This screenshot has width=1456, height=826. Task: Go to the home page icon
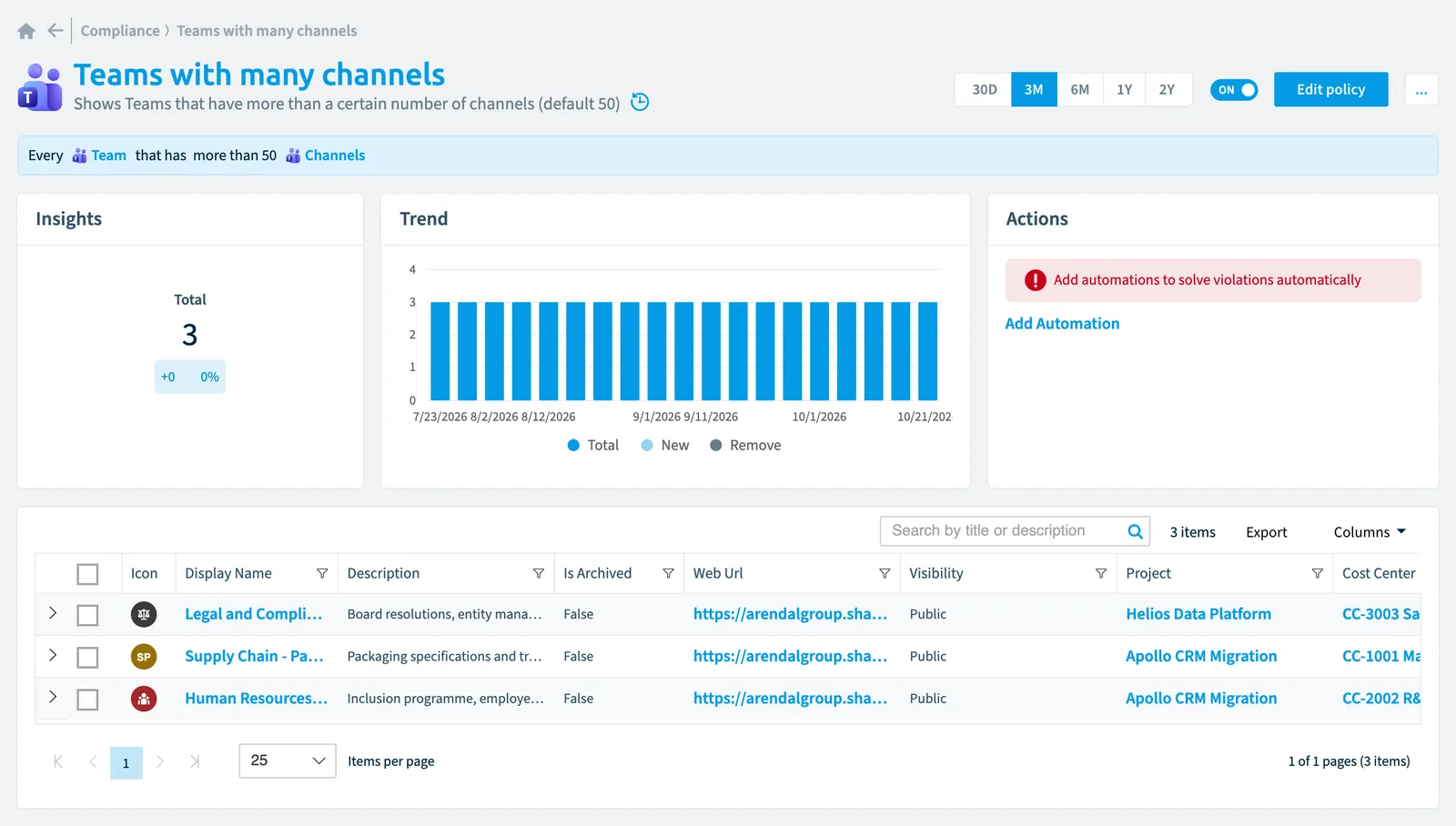pyautogui.click(x=26, y=31)
